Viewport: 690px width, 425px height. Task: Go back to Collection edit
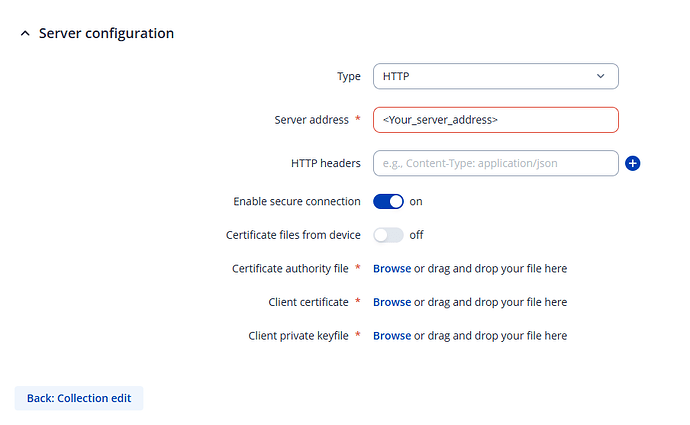(x=79, y=398)
